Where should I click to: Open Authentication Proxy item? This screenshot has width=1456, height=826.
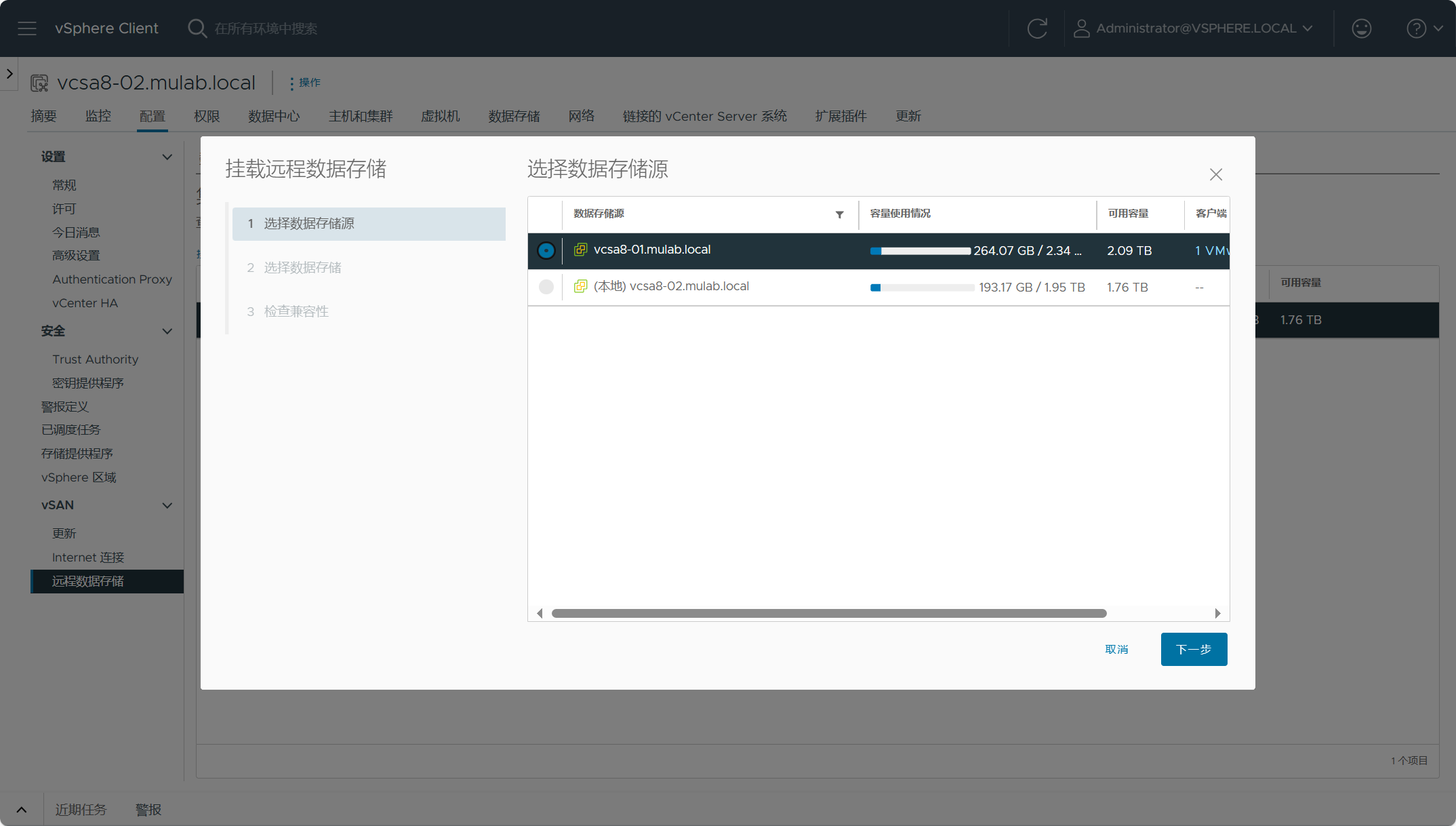pyautogui.click(x=112, y=279)
